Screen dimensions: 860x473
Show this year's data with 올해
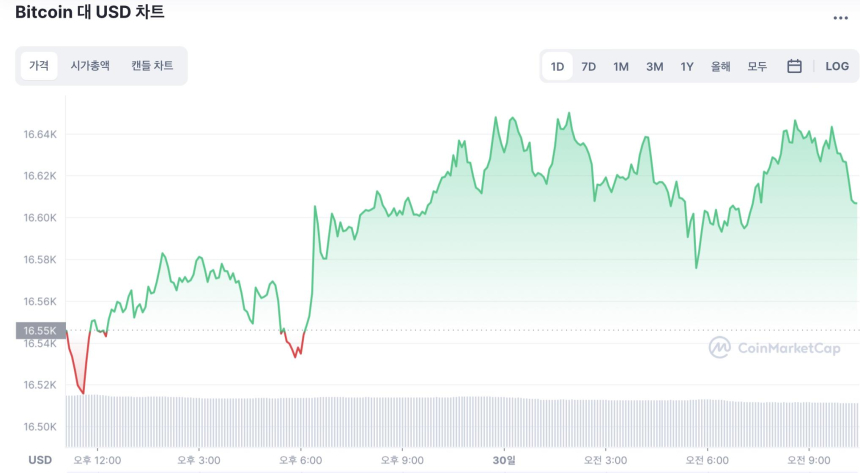pyautogui.click(x=721, y=66)
